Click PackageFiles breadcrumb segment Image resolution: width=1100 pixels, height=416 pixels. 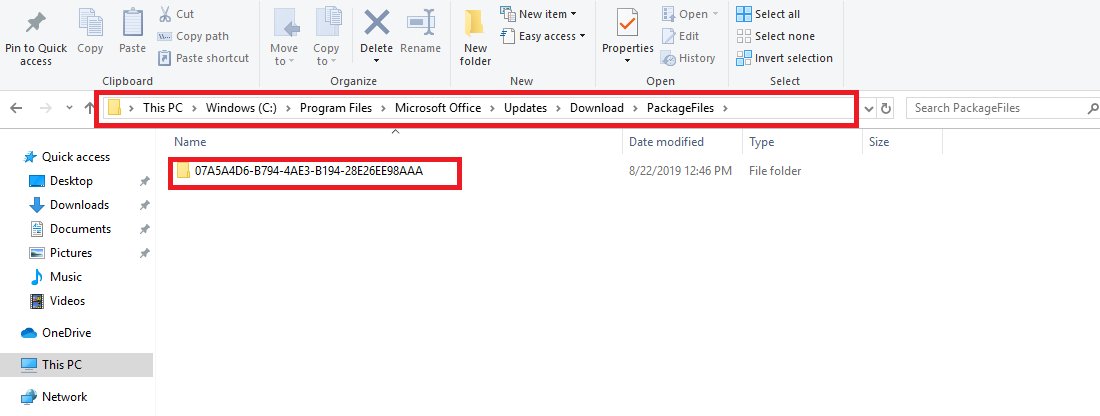click(682, 108)
